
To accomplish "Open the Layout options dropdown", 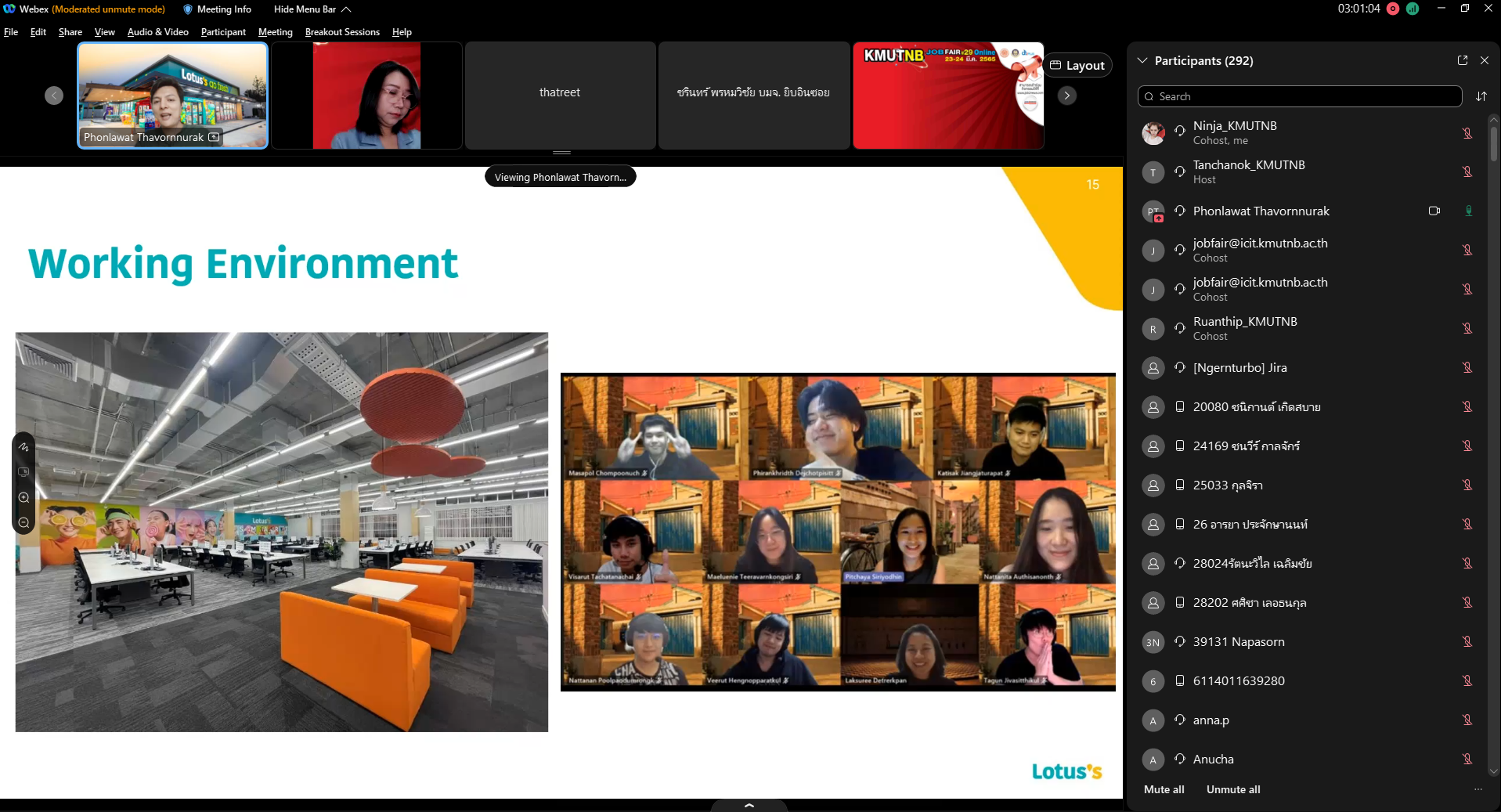I will point(1078,66).
